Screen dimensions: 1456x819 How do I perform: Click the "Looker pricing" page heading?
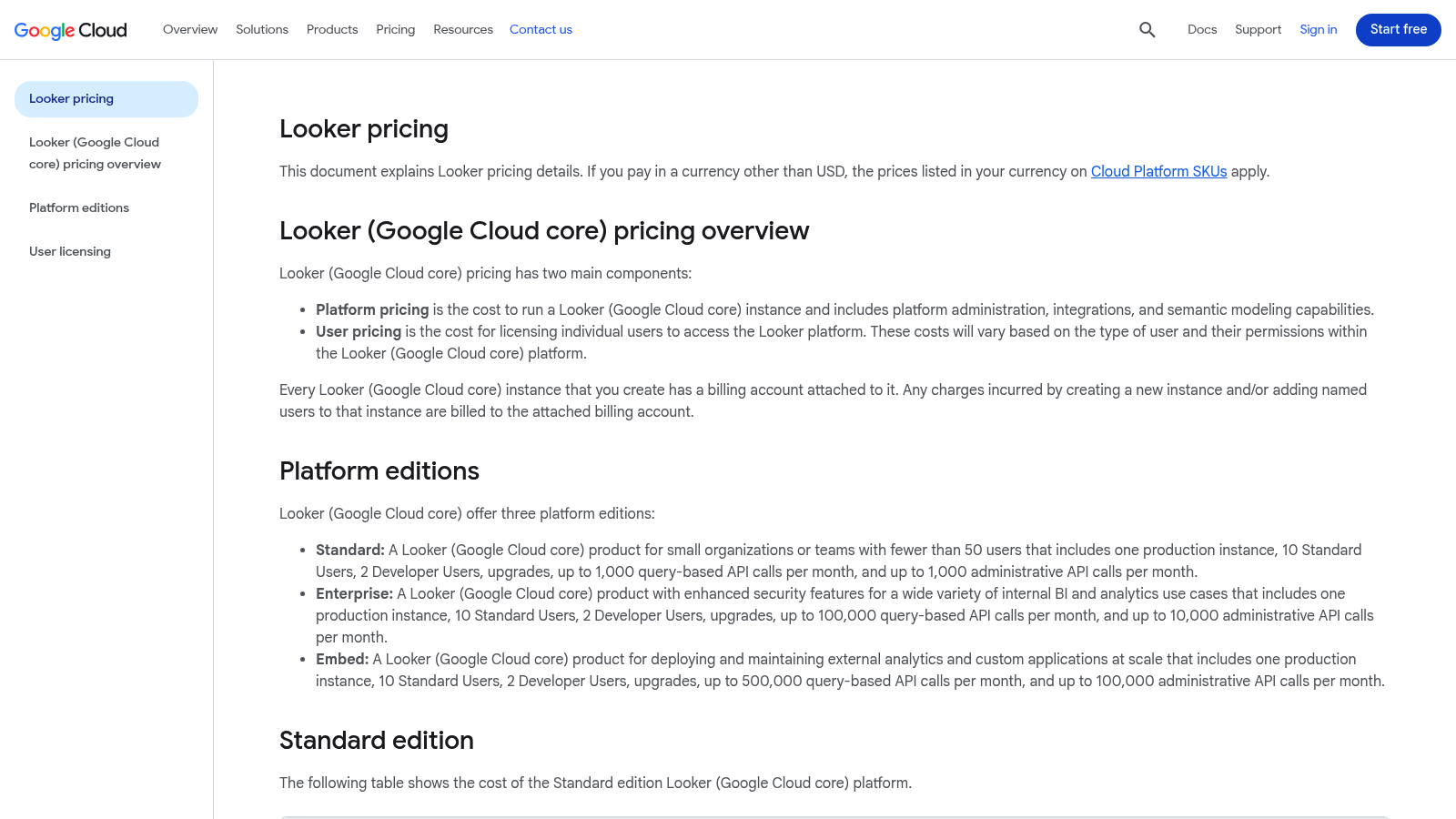click(x=364, y=129)
